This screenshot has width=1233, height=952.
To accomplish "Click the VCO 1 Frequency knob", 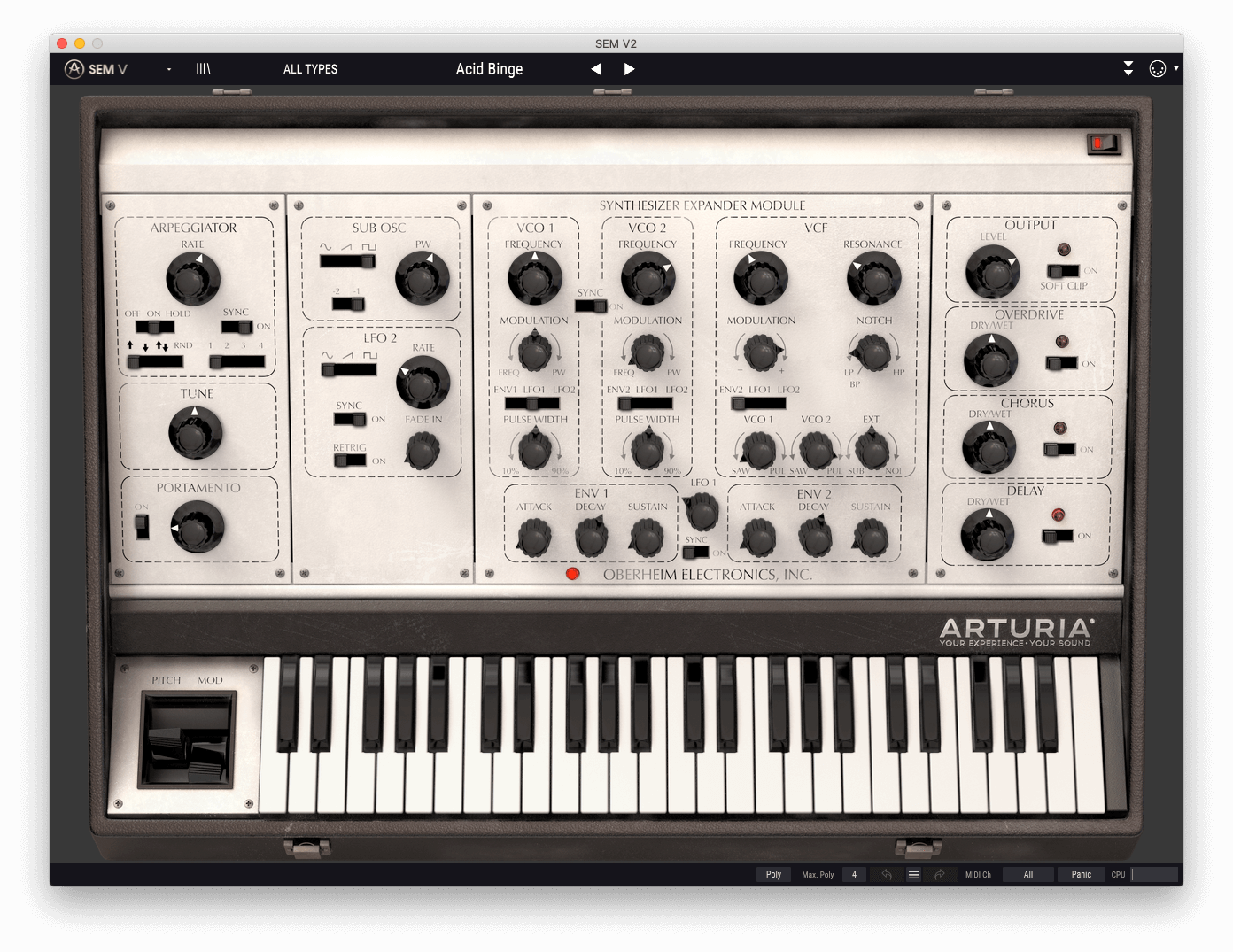I will [534, 278].
